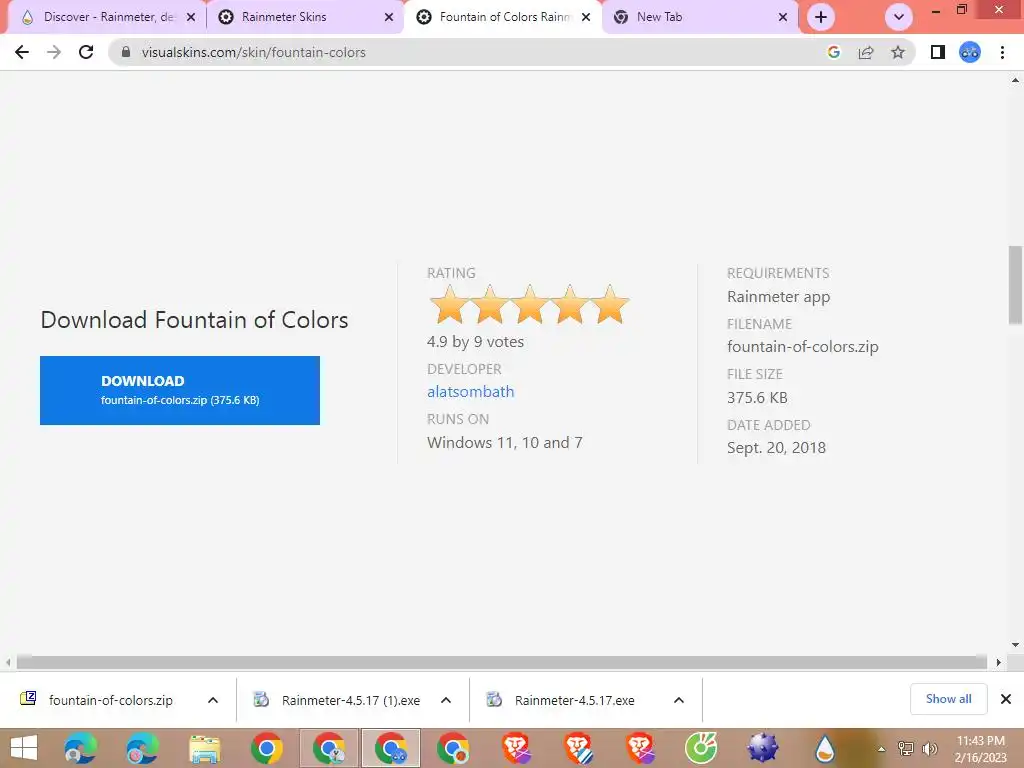Reload the current page
The width and height of the screenshot is (1024, 768).
pyautogui.click(x=86, y=52)
